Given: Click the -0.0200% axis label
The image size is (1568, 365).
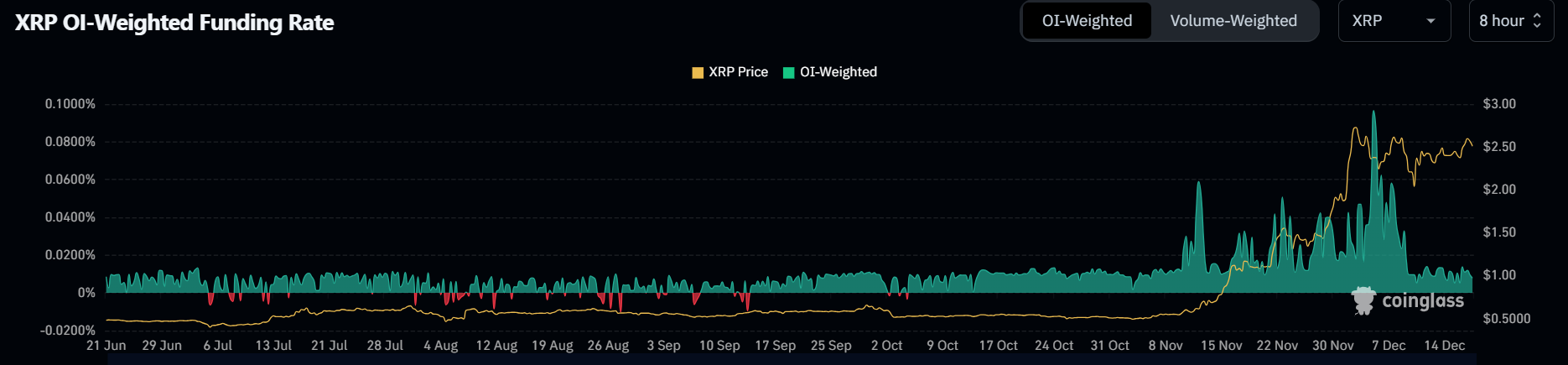Looking at the screenshot, I should 68,331.
